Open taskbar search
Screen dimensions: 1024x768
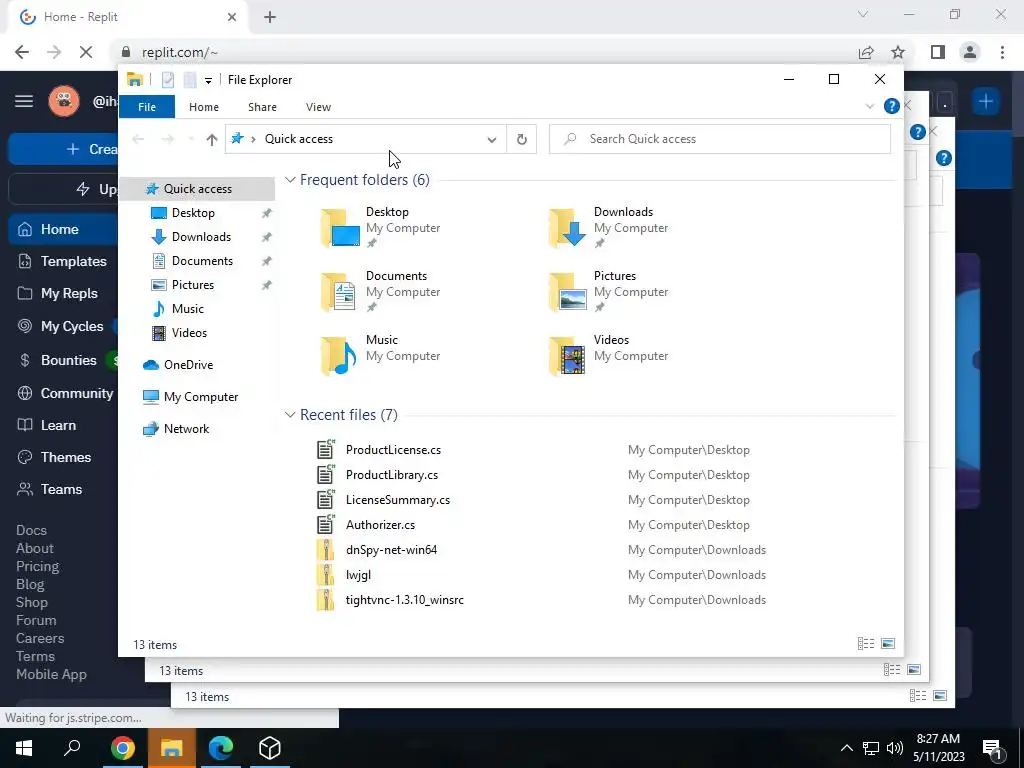(72, 748)
